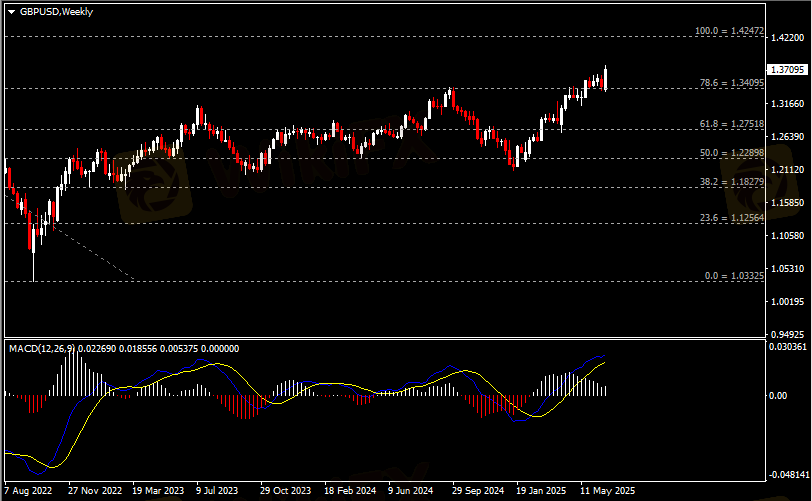Viewport: 812px width, 501px height.
Task: Click price axis value 0.94925
Action: [788, 334]
